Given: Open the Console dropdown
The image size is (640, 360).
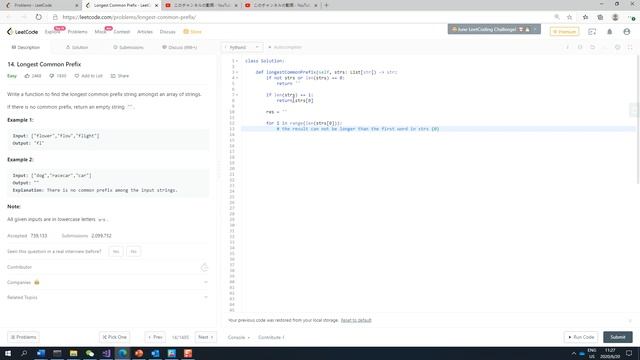Looking at the screenshot, I should click(239, 338).
